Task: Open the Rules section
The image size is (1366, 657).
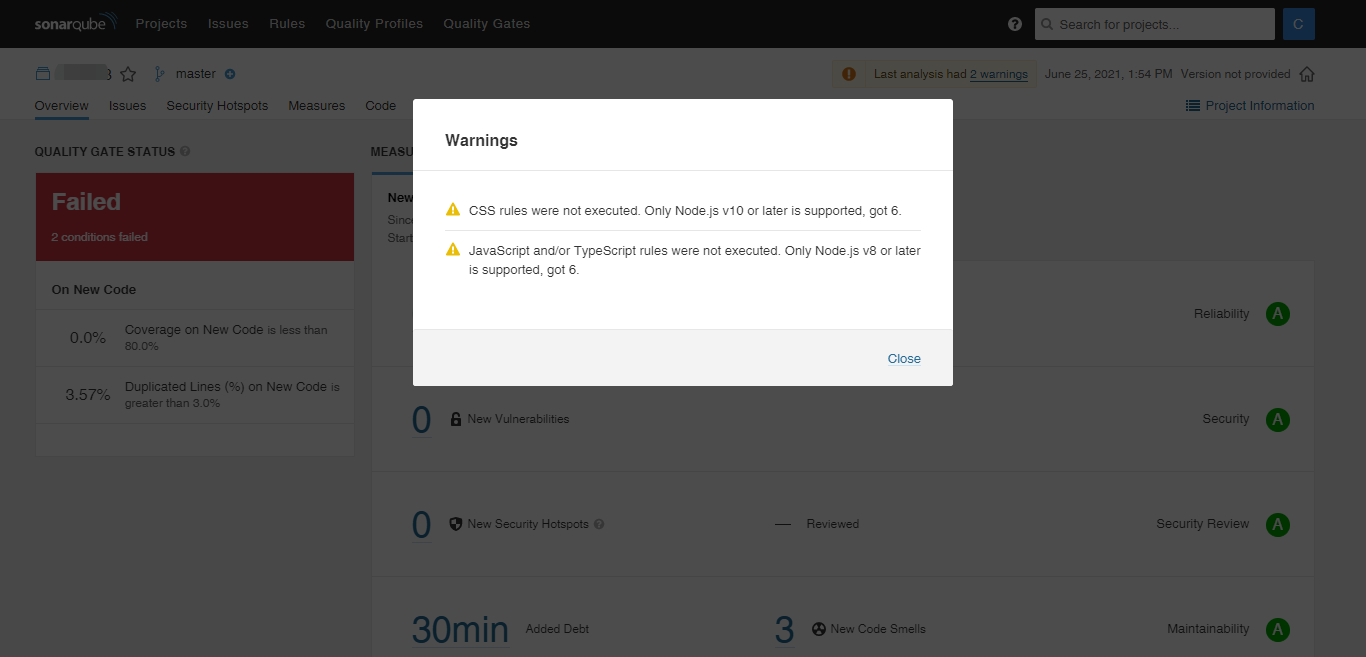Action: point(287,23)
